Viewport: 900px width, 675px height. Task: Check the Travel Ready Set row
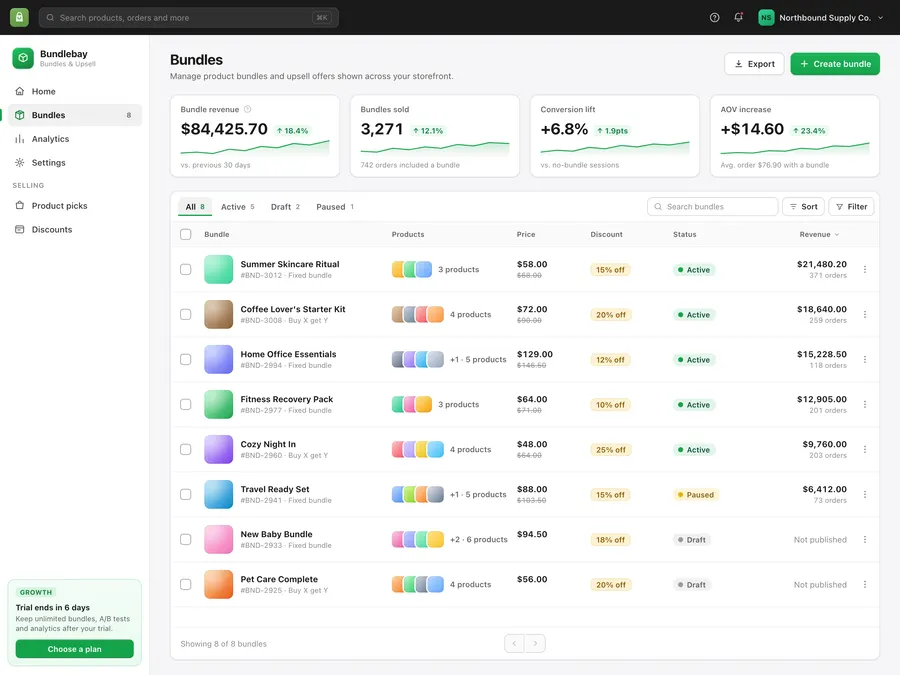tap(185, 494)
